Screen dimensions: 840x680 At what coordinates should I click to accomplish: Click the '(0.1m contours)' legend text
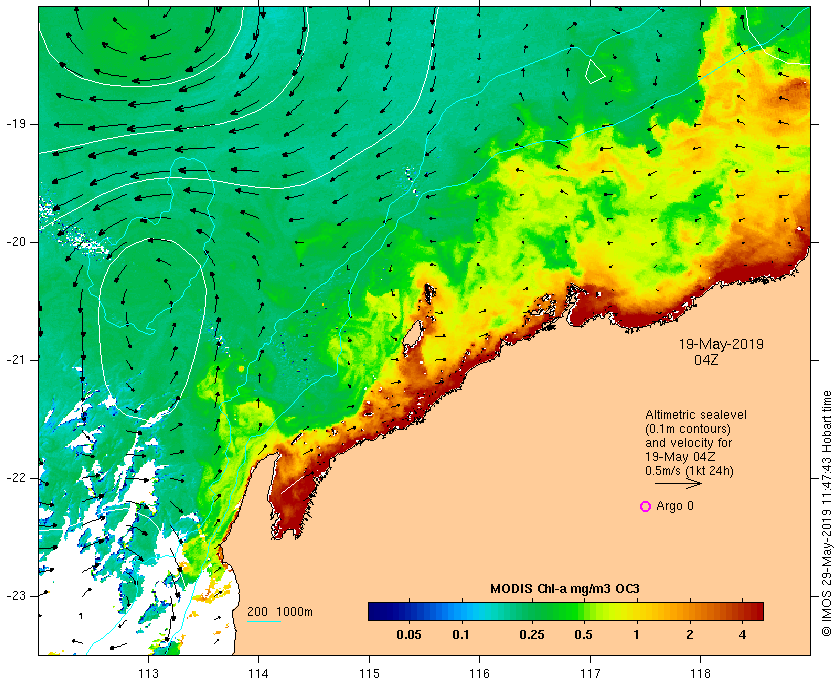tap(688, 429)
